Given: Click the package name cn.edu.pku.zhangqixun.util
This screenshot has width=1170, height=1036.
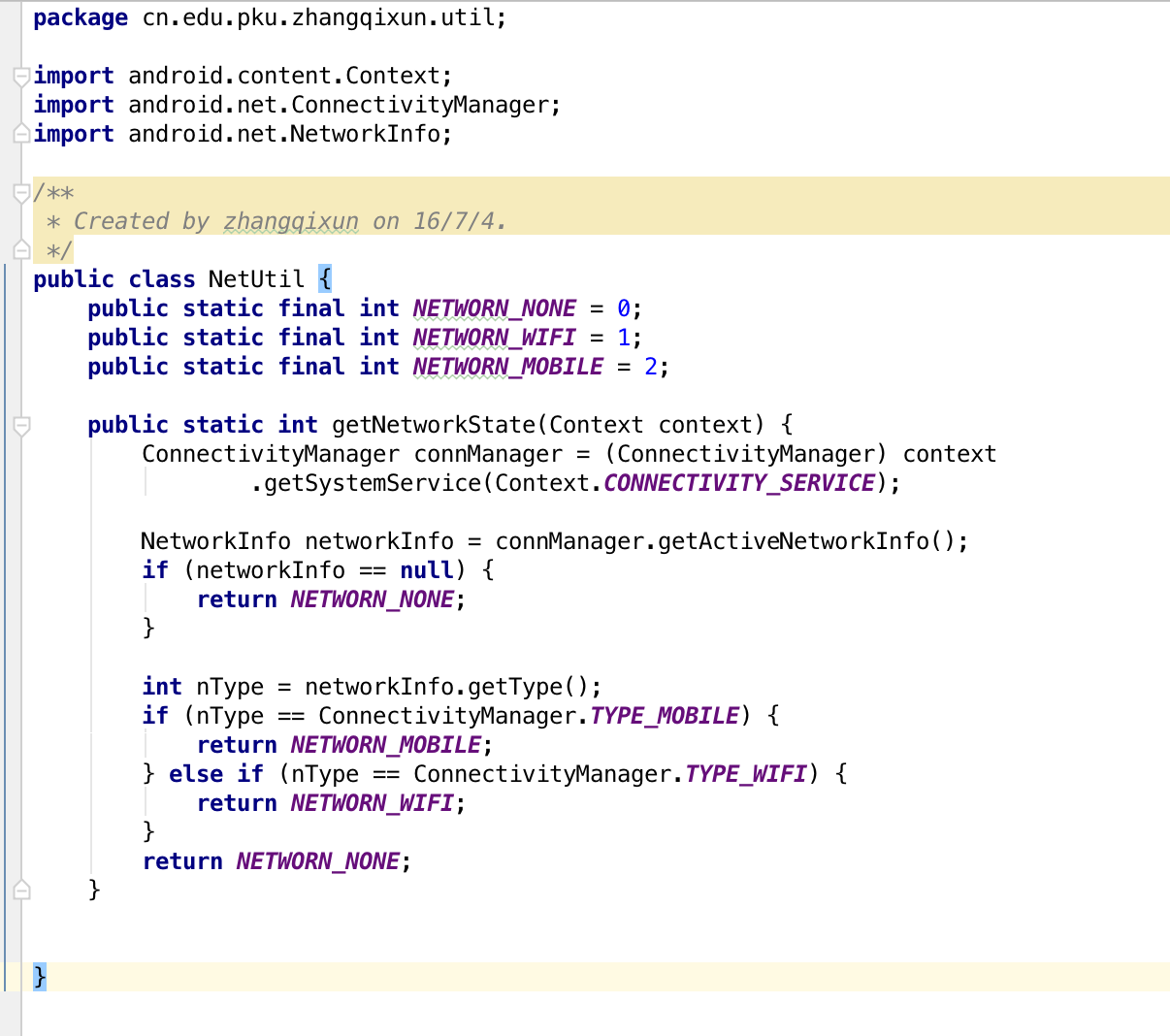Looking at the screenshot, I should [319, 17].
